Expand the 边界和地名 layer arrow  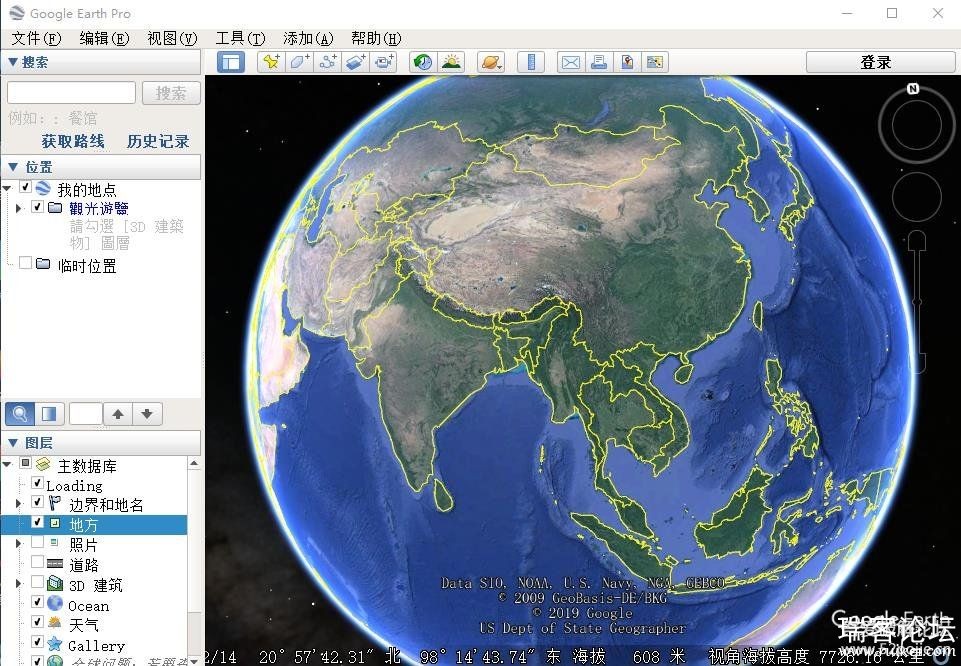18,504
